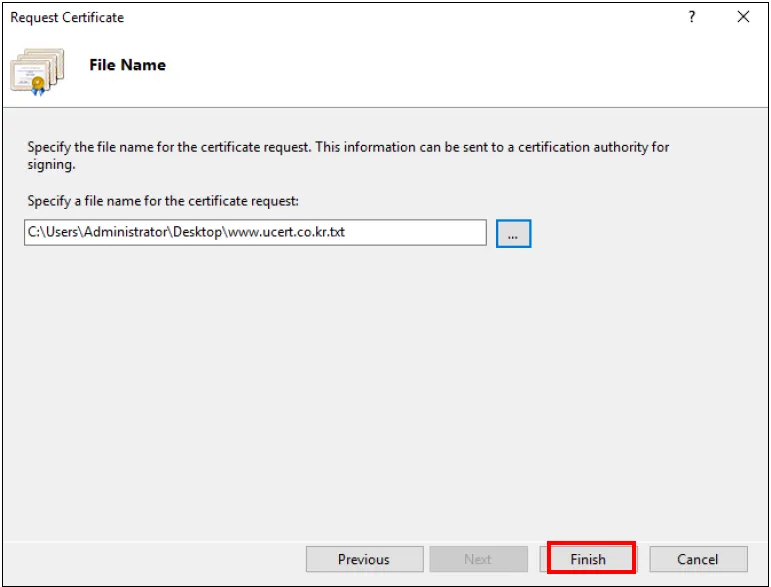Cancel the certificate request wizard

pyautogui.click(x=698, y=559)
